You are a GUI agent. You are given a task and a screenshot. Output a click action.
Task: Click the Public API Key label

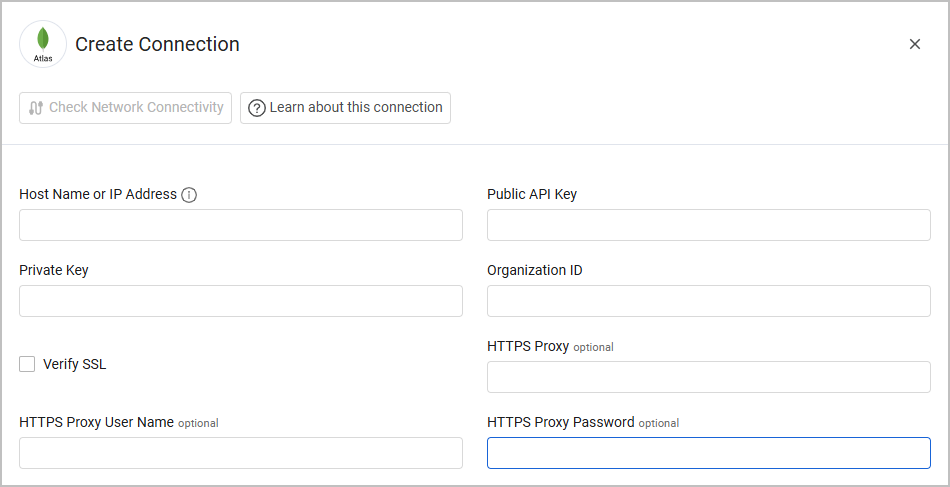(x=532, y=194)
